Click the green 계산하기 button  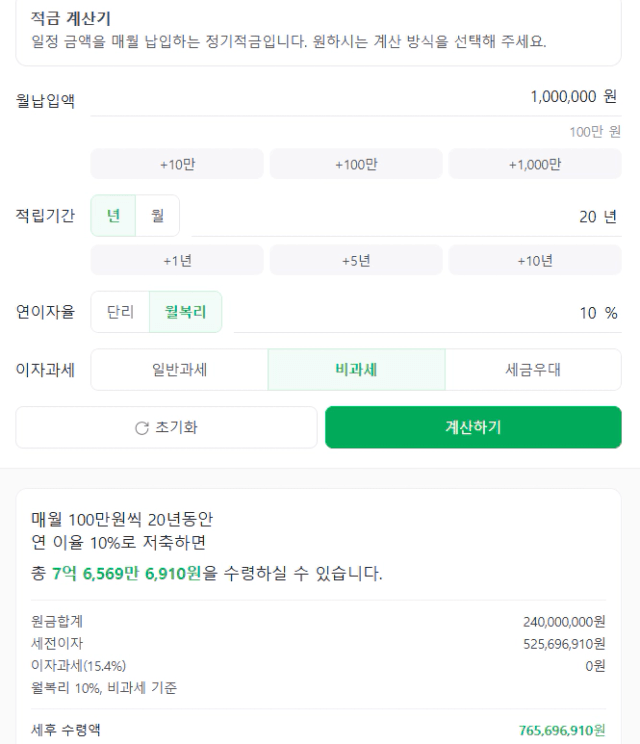[473, 427]
